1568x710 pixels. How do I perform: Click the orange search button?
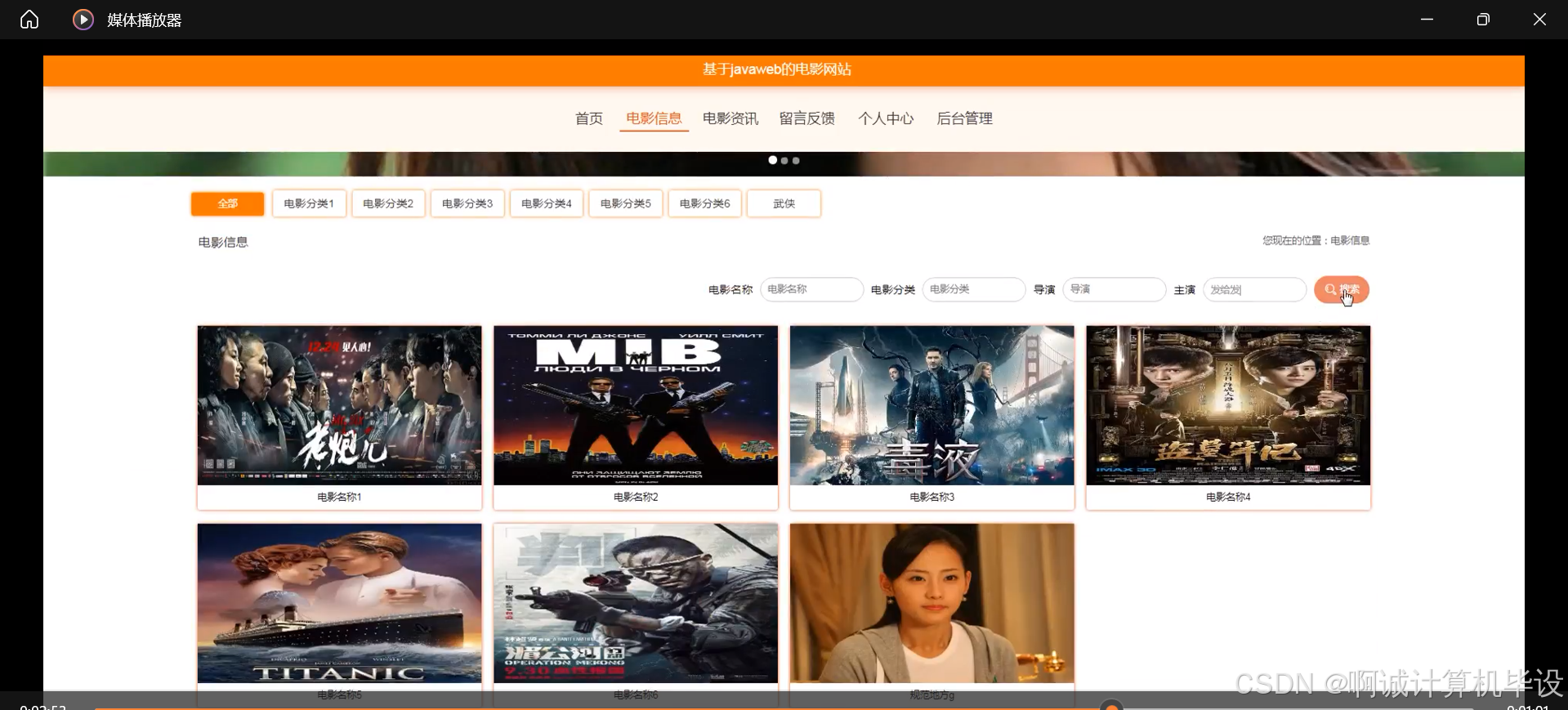tap(1342, 289)
